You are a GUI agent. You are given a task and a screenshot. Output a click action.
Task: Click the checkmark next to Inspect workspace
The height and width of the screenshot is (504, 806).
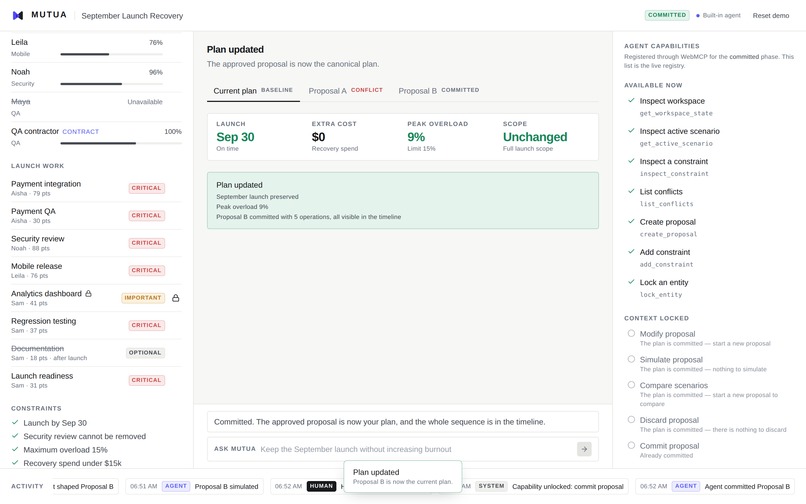coord(631,100)
